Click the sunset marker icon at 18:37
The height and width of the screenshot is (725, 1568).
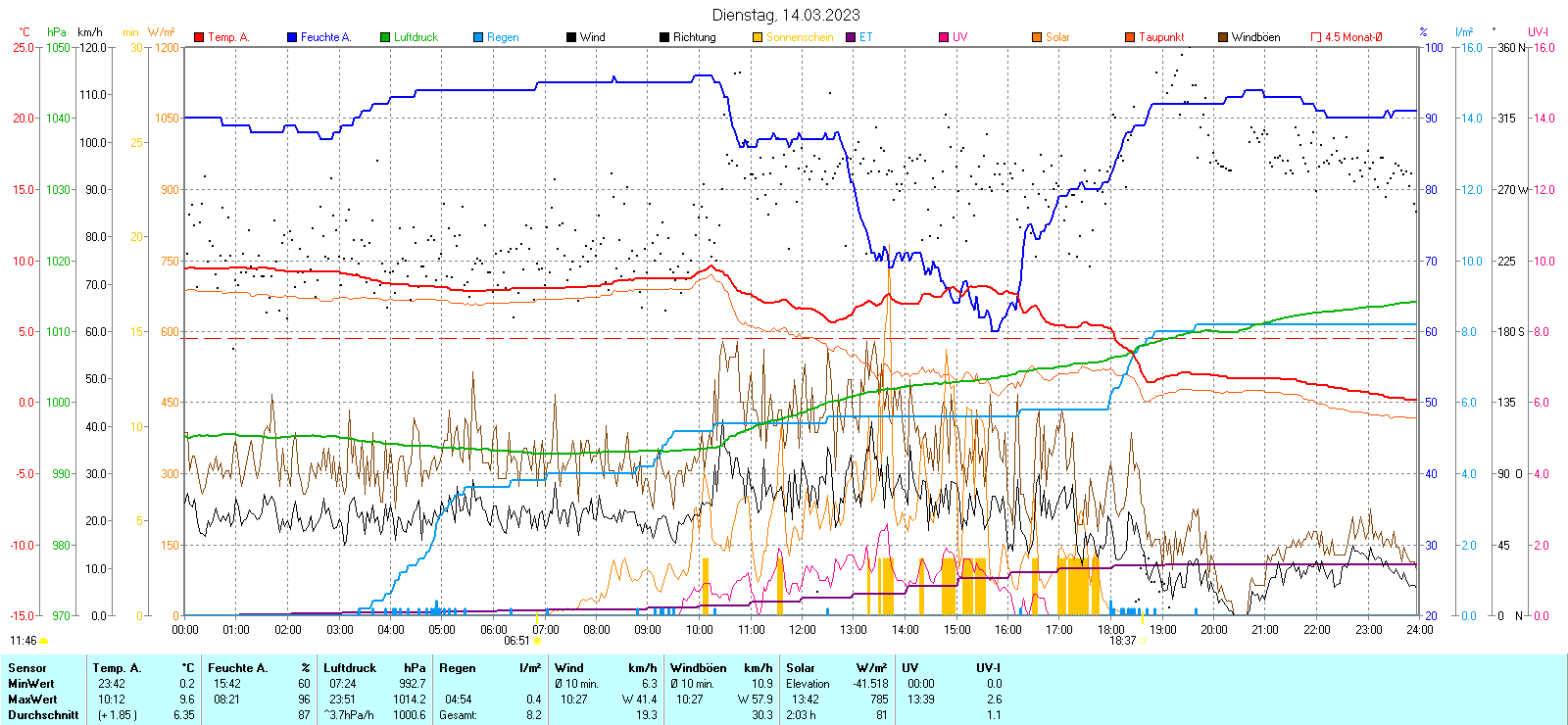[x=1143, y=641]
